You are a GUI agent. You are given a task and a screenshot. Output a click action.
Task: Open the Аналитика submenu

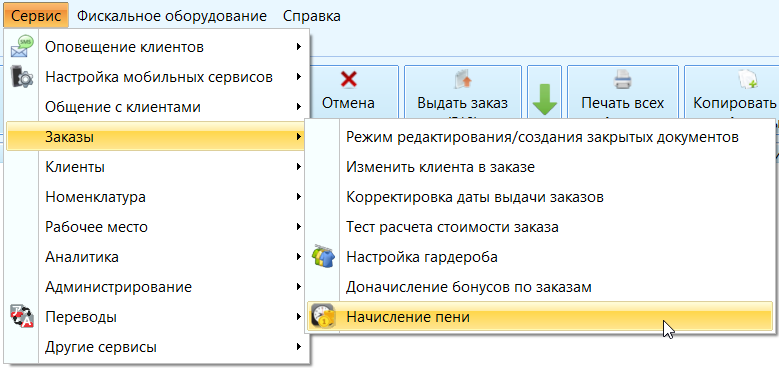coord(156,257)
